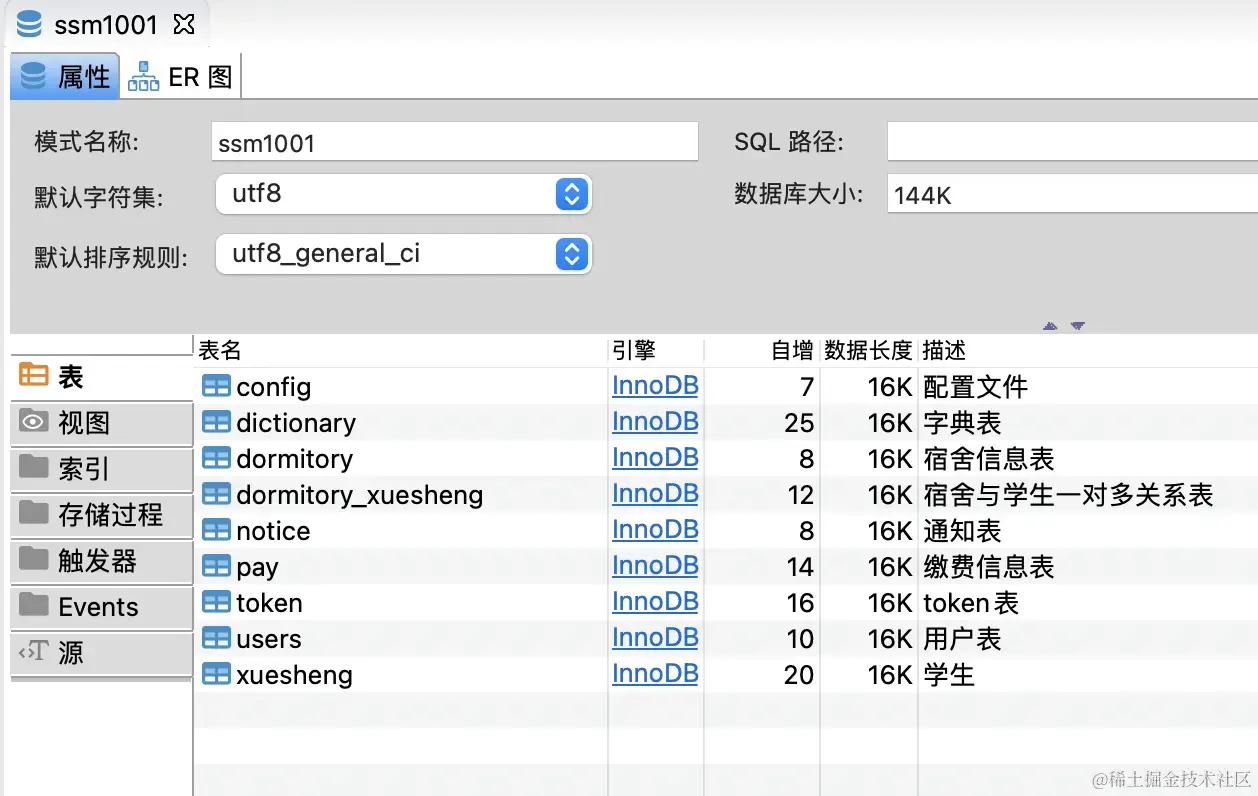Screen dimensions: 1258x796
Task: Select the 索引 sidebar tab
Action: pyautogui.click(x=101, y=469)
